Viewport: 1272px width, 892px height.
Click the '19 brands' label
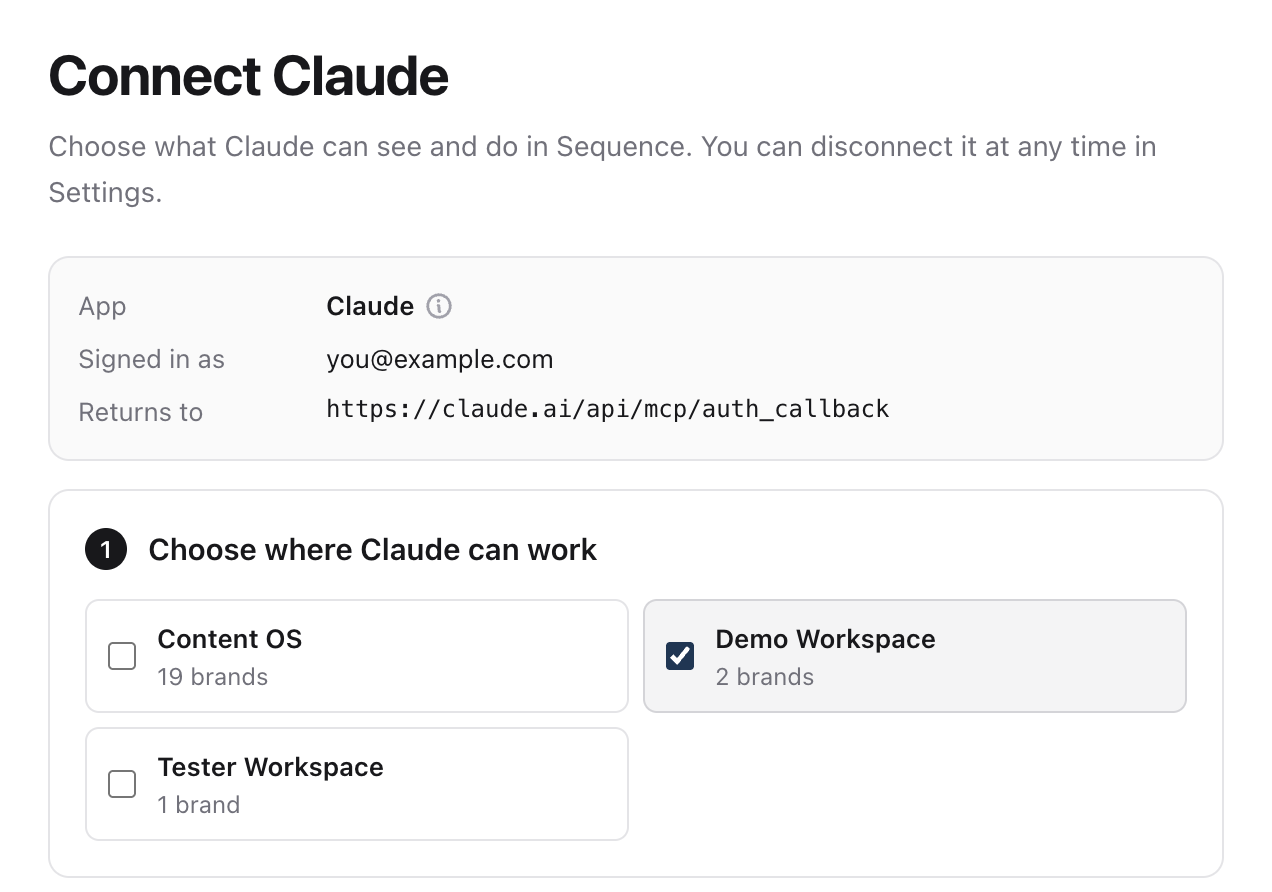pos(213,677)
